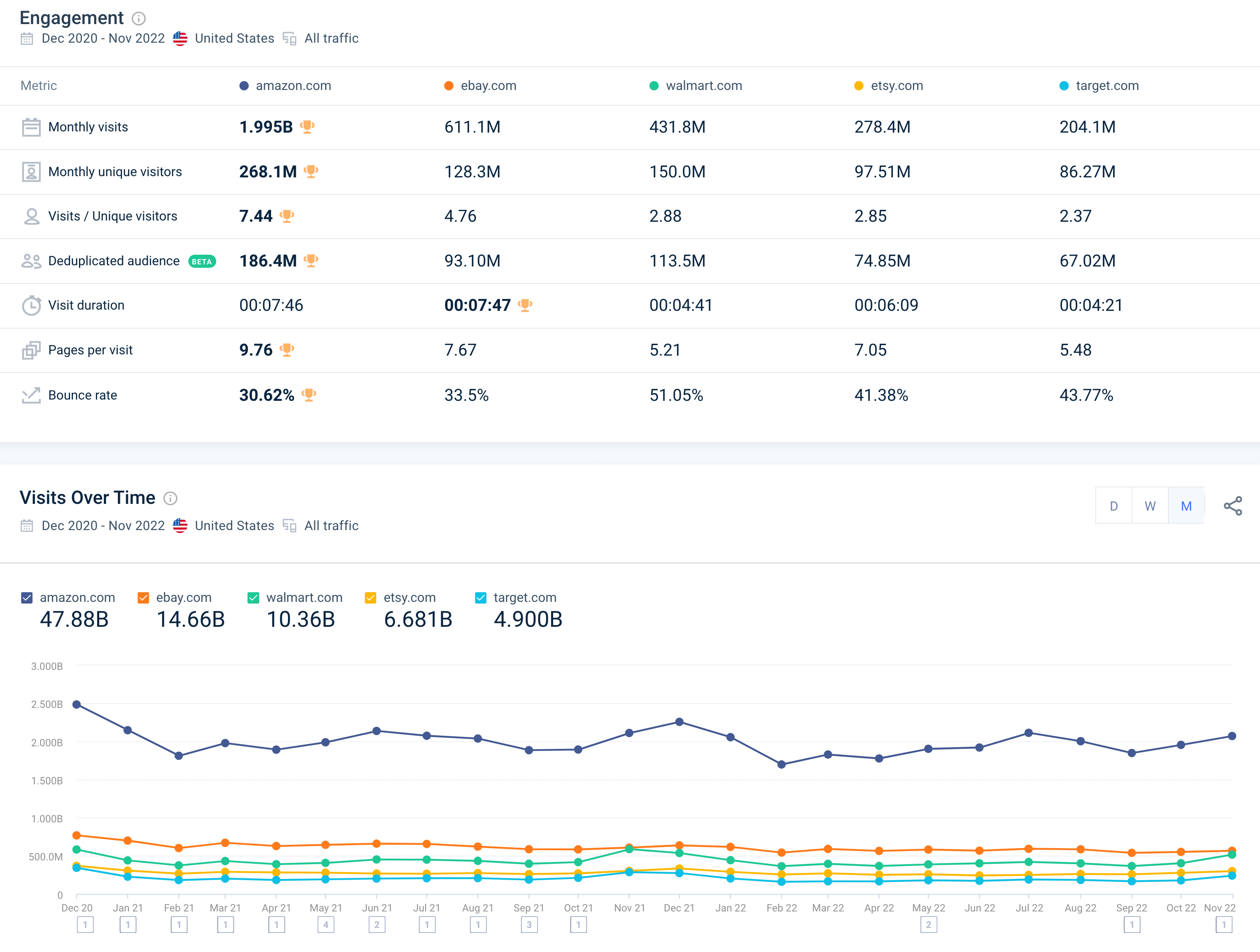Click the BETA badge on Deduplicated audience

pyautogui.click(x=202, y=261)
